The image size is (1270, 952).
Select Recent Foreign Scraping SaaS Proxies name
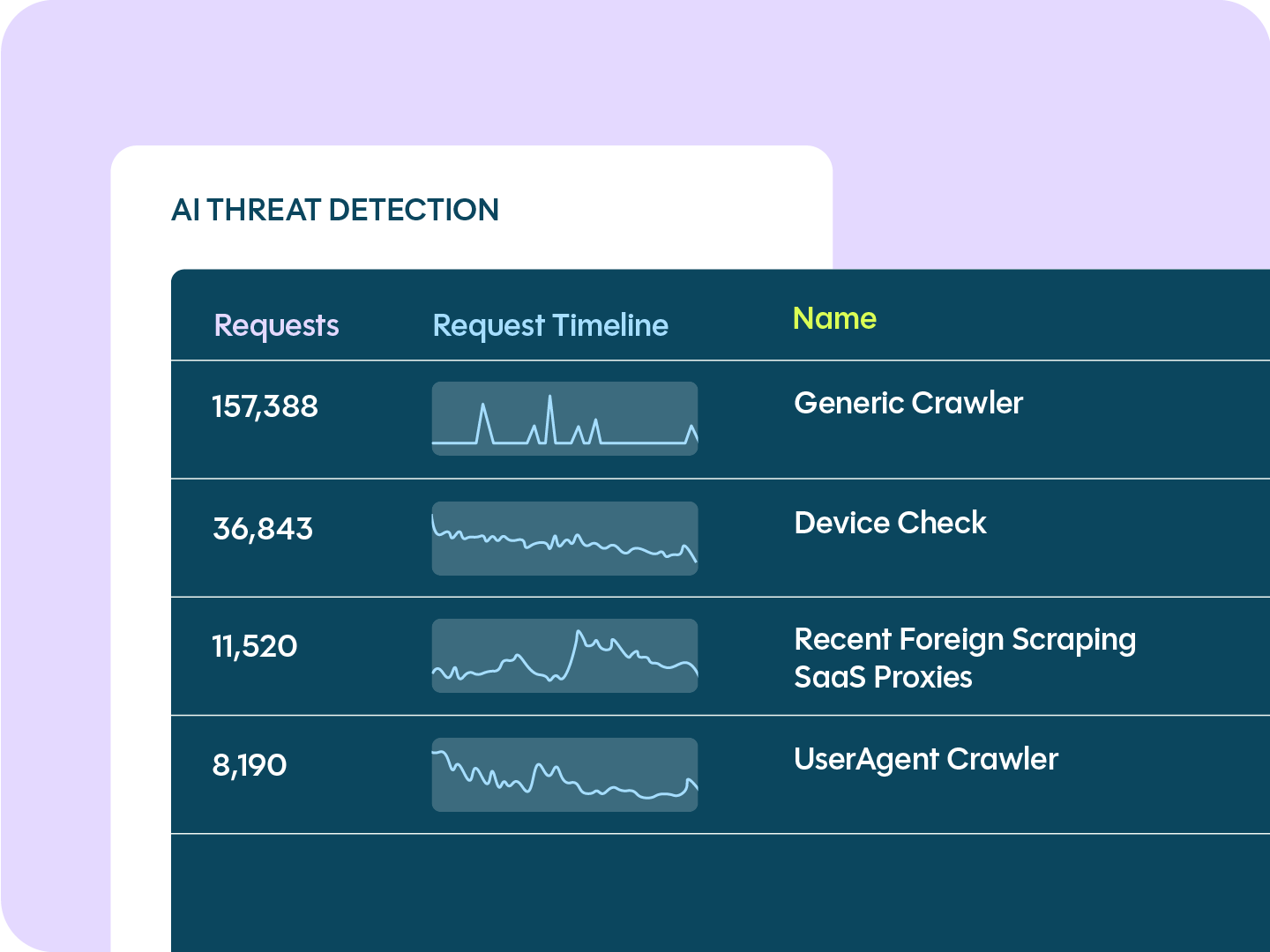point(965,658)
